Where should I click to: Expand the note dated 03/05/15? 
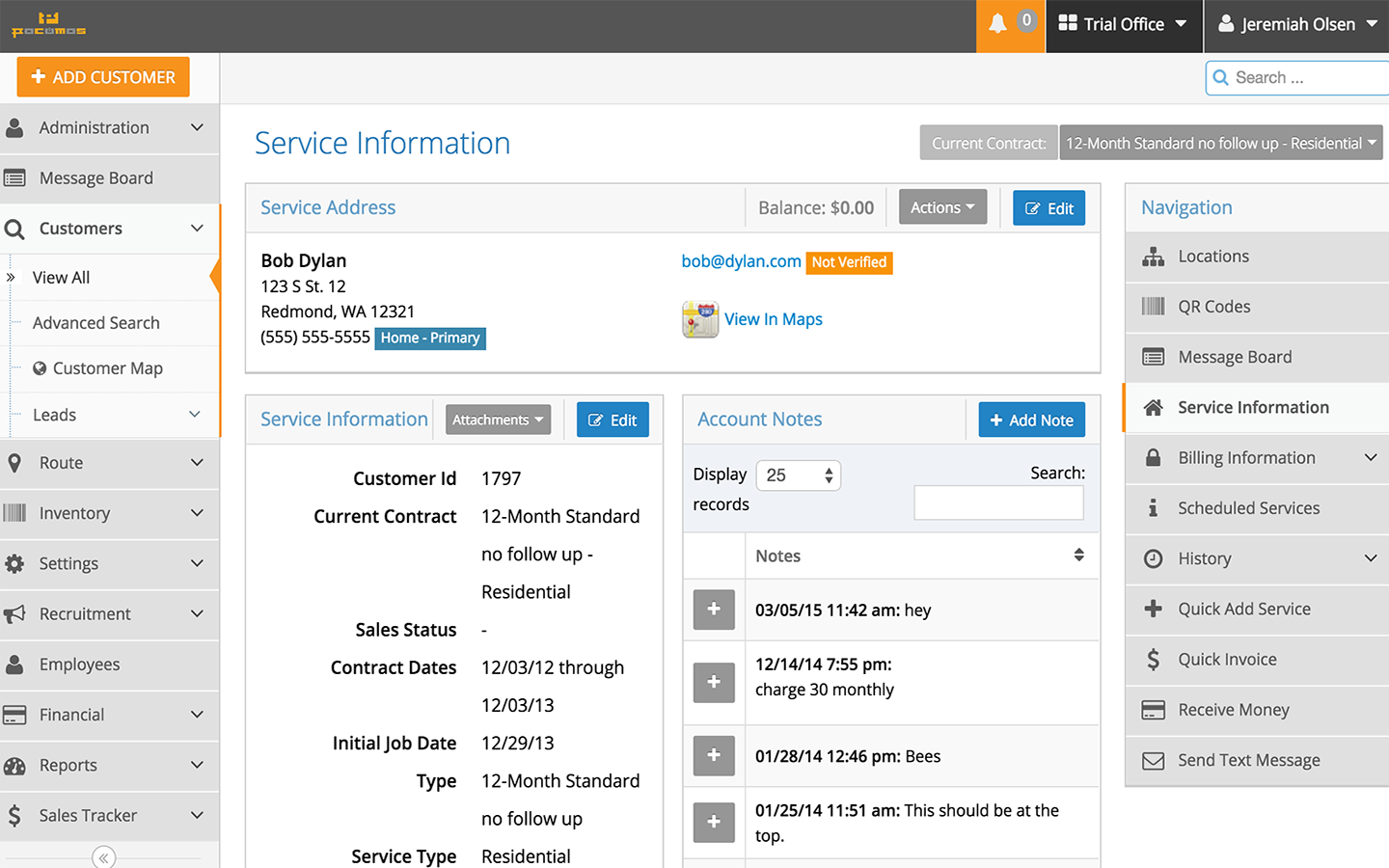(x=714, y=610)
